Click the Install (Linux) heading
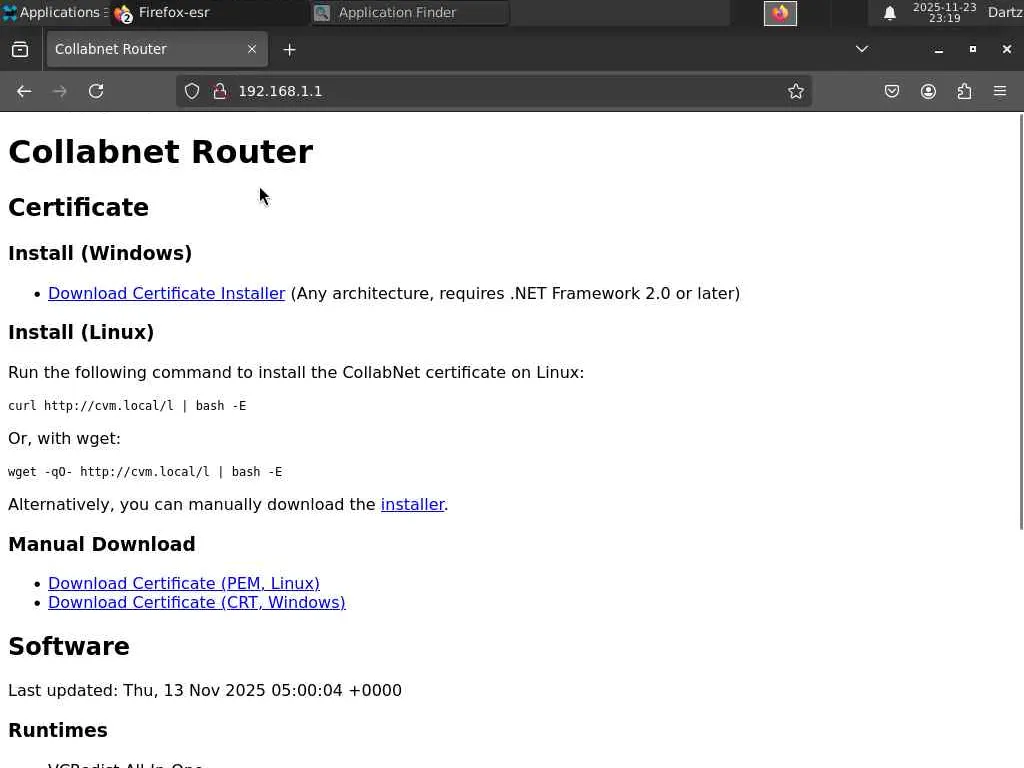The height and width of the screenshot is (768, 1024). pos(81,332)
